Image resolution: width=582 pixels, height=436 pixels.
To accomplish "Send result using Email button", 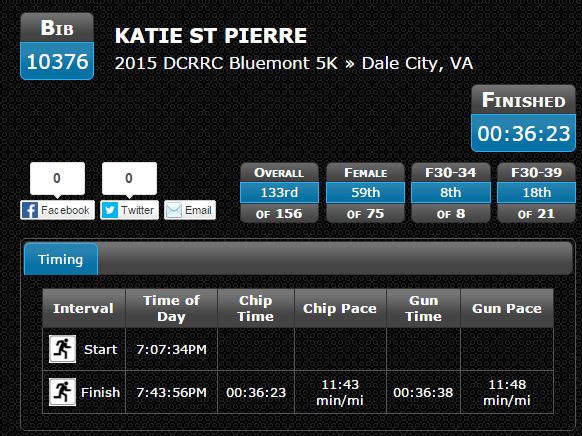I will tap(190, 210).
